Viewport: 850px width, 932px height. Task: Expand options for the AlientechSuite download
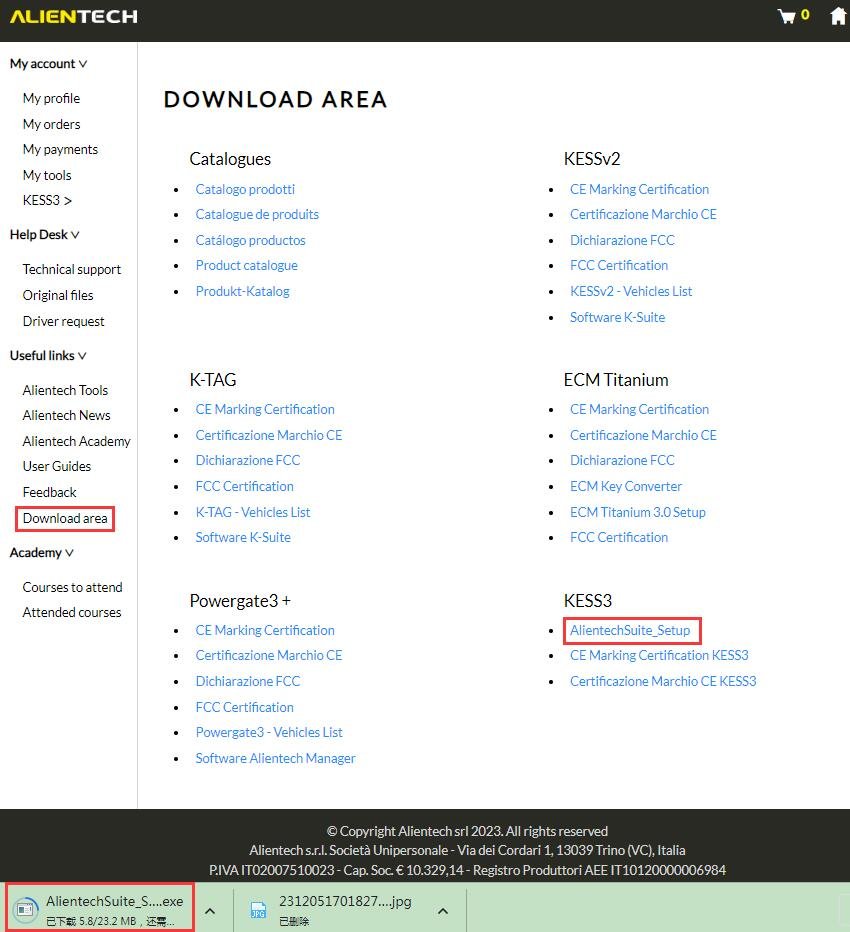coord(210,909)
